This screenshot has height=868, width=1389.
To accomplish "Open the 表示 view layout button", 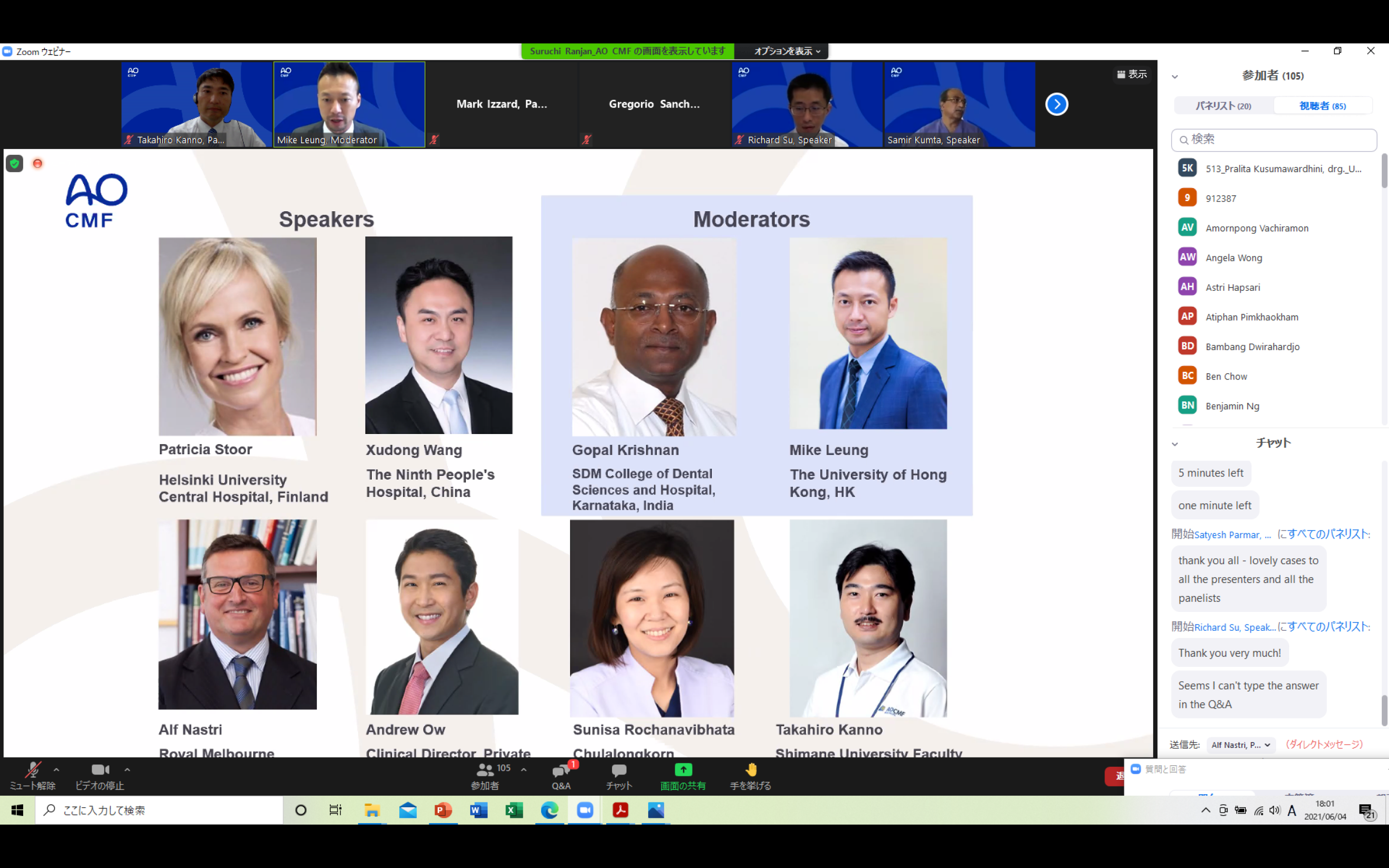I will point(1132,74).
